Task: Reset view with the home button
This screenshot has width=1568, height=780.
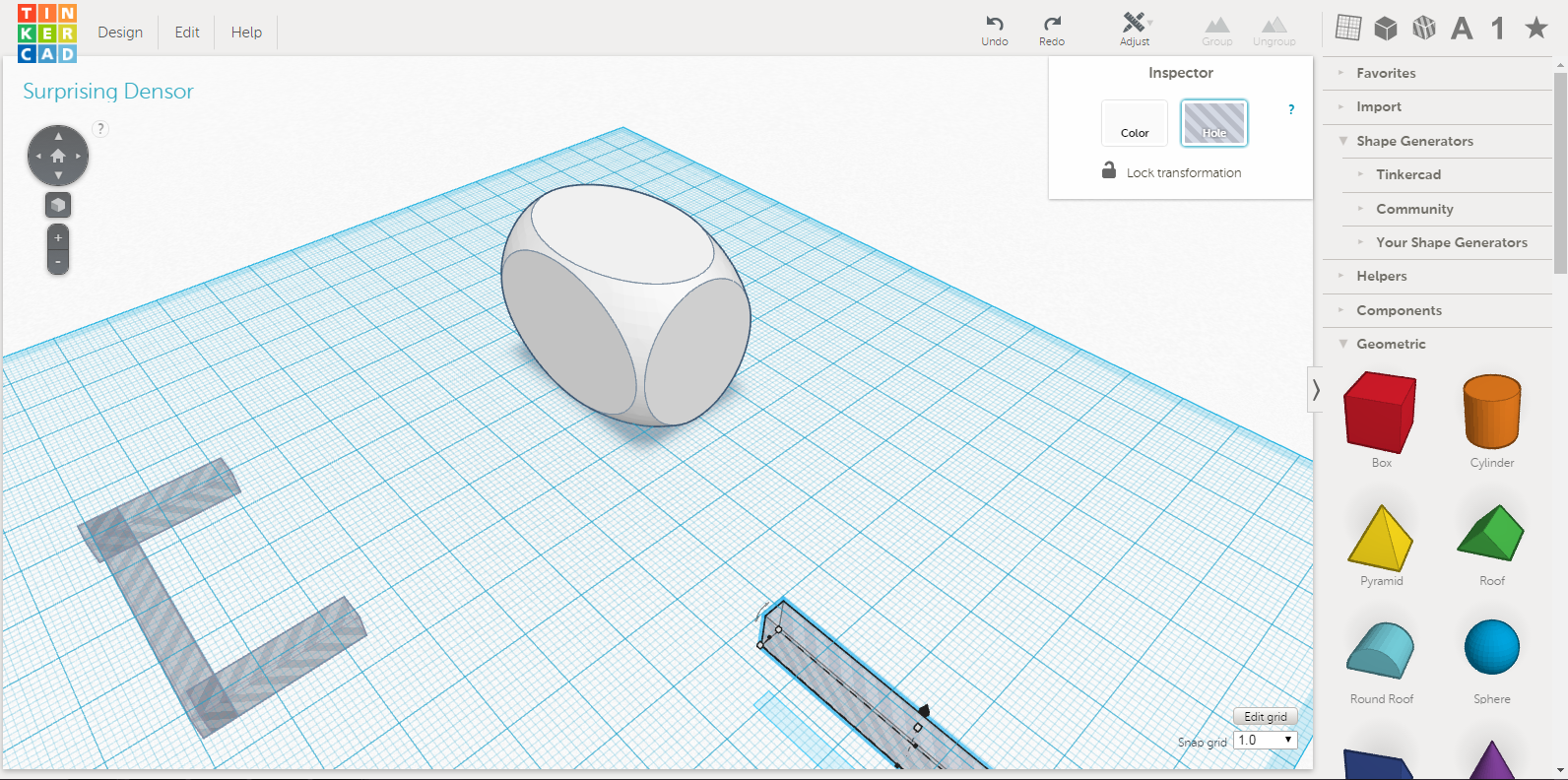Action: click(58, 156)
